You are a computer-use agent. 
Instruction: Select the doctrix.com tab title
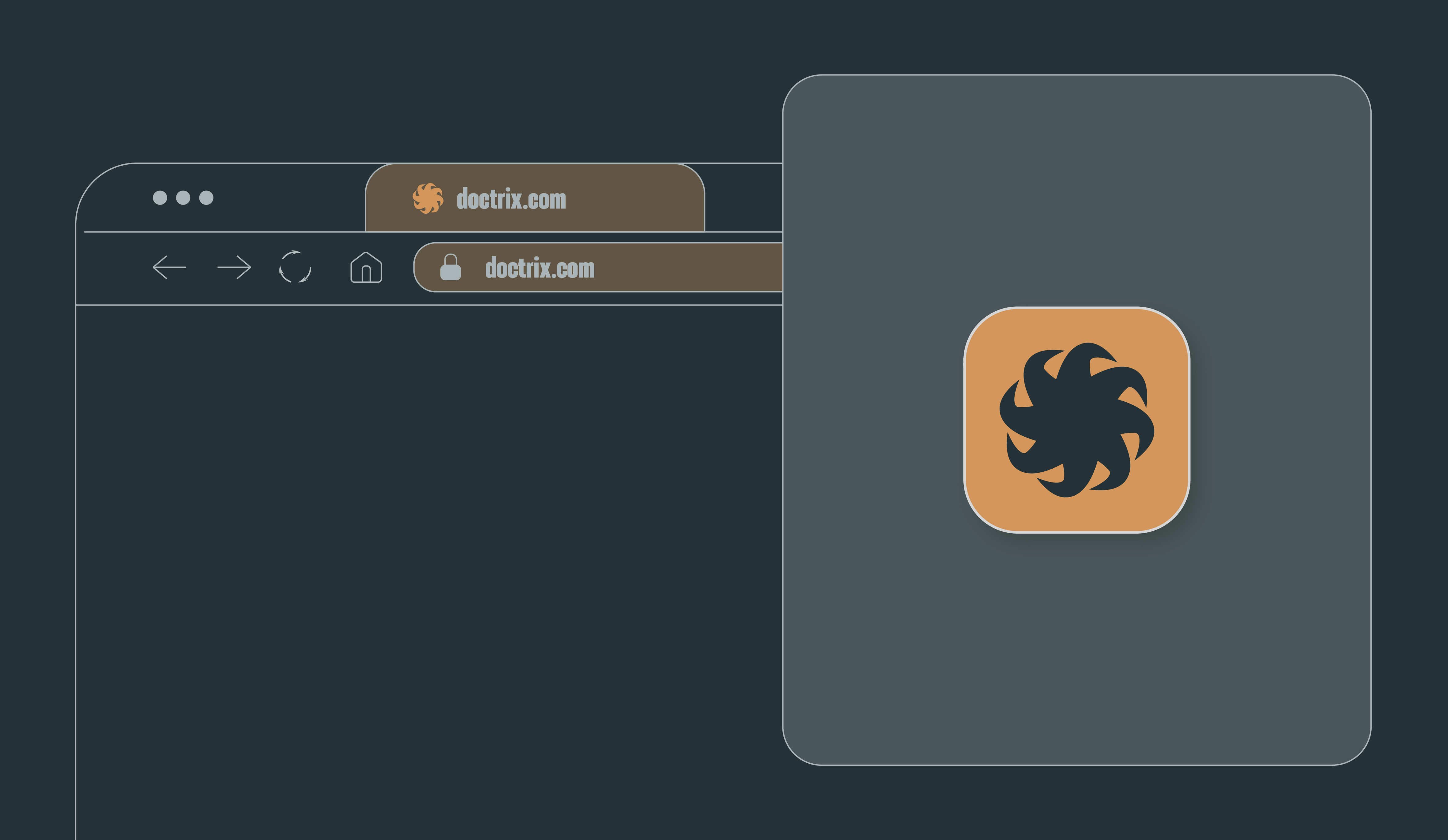pyautogui.click(x=511, y=199)
